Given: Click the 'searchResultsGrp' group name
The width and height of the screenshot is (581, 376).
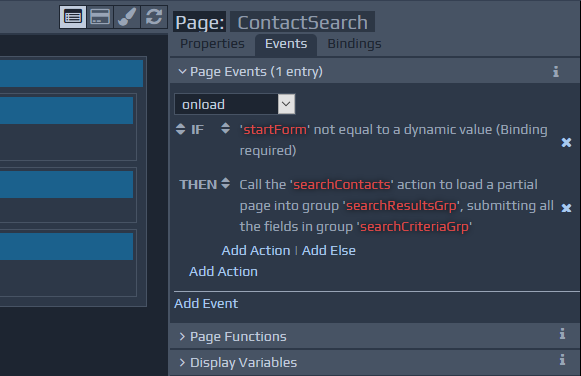Looking at the screenshot, I should pyautogui.click(x=401, y=206).
